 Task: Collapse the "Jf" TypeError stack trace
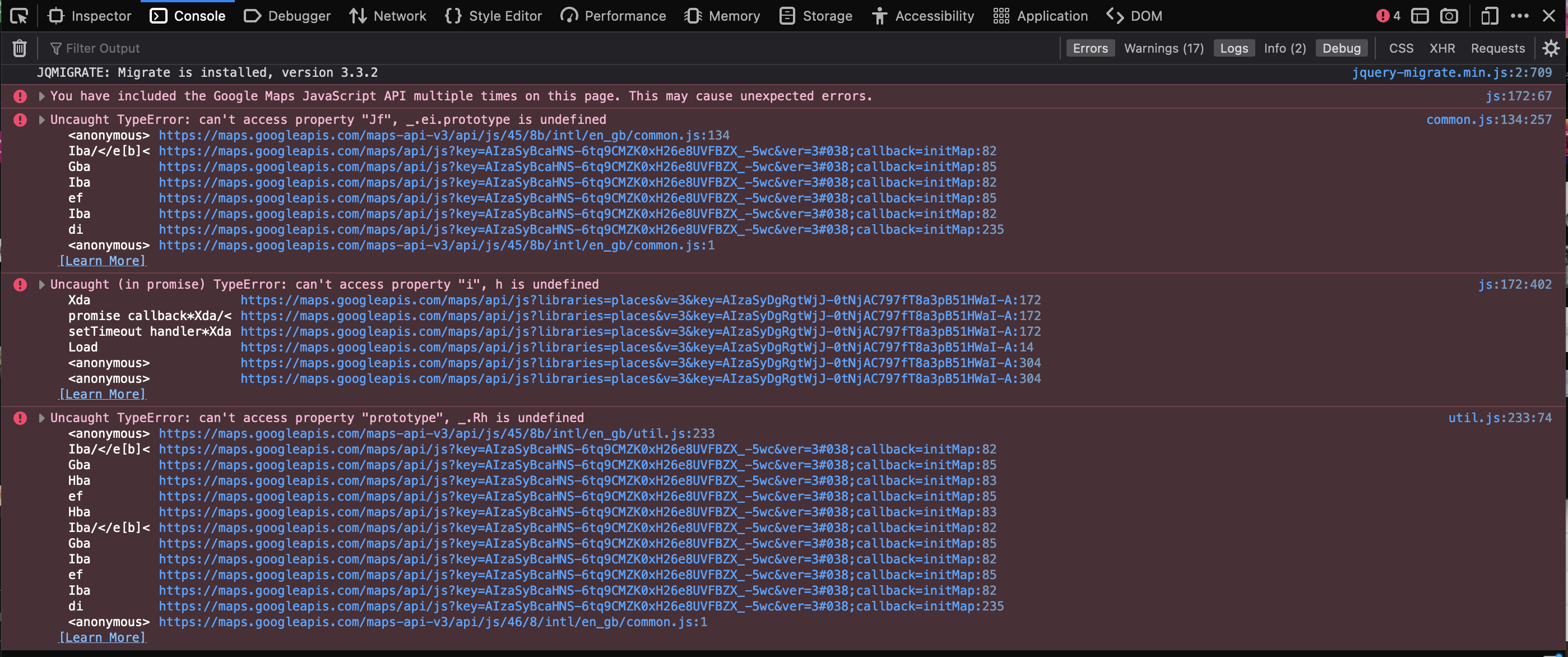(41, 120)
